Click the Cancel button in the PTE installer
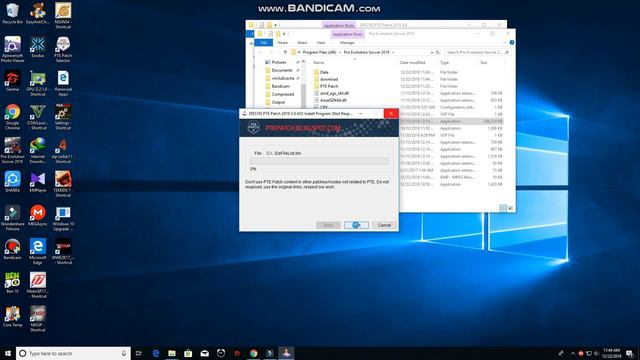The width and height of the screenshot is (640, 360). click(384, 225)
